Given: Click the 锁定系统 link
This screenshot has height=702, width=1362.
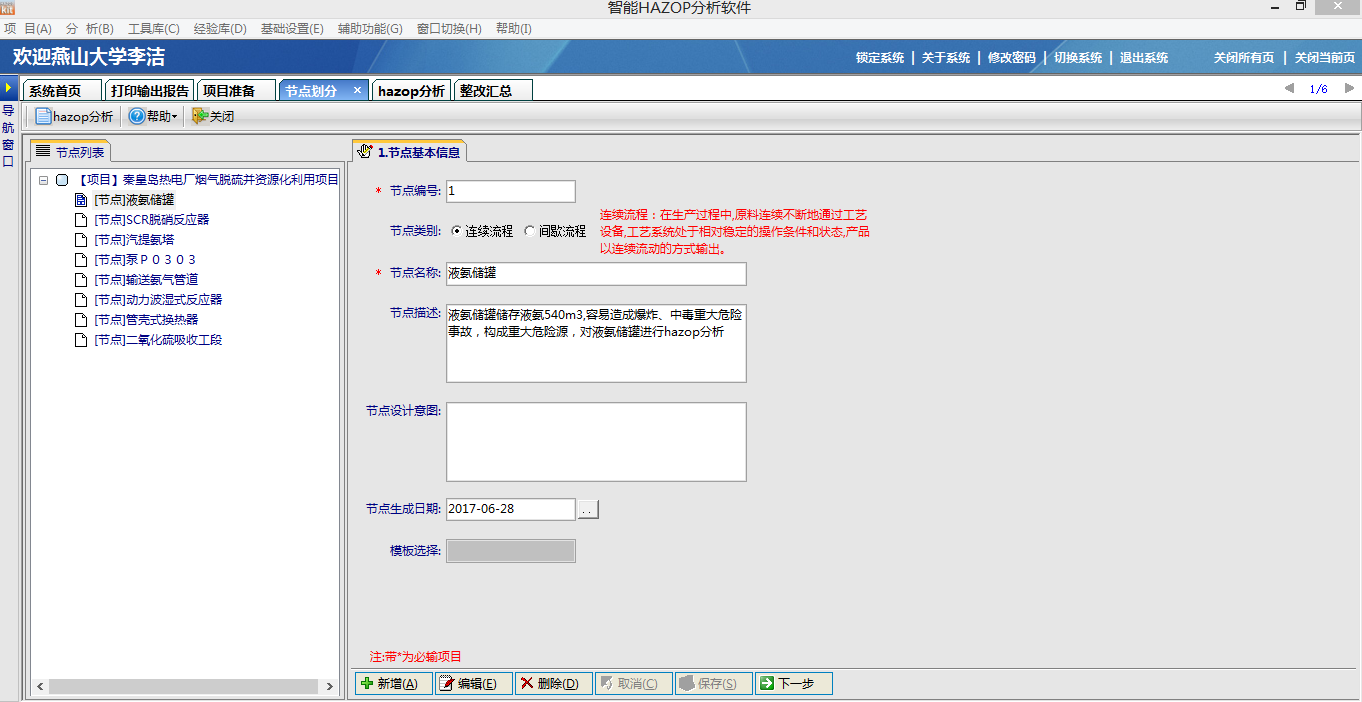Looking at the screenshot, I should 880,58.
